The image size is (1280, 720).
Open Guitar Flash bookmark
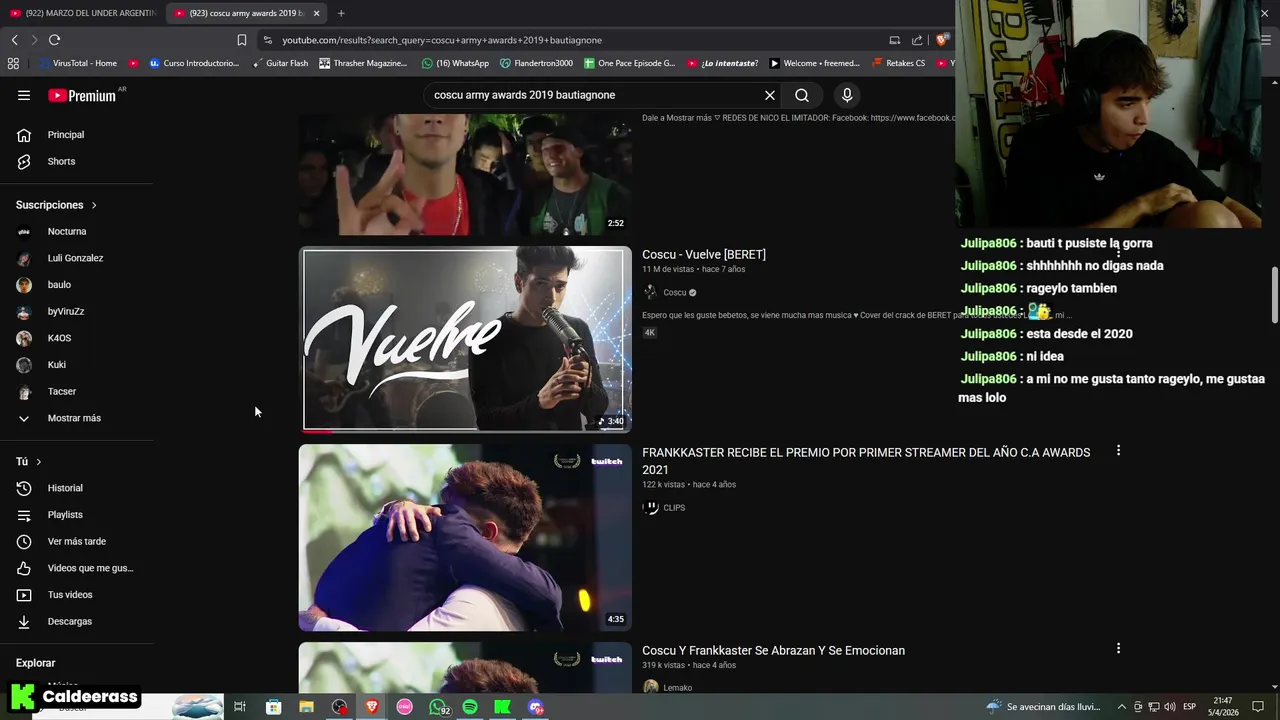[x=280, y=63]
